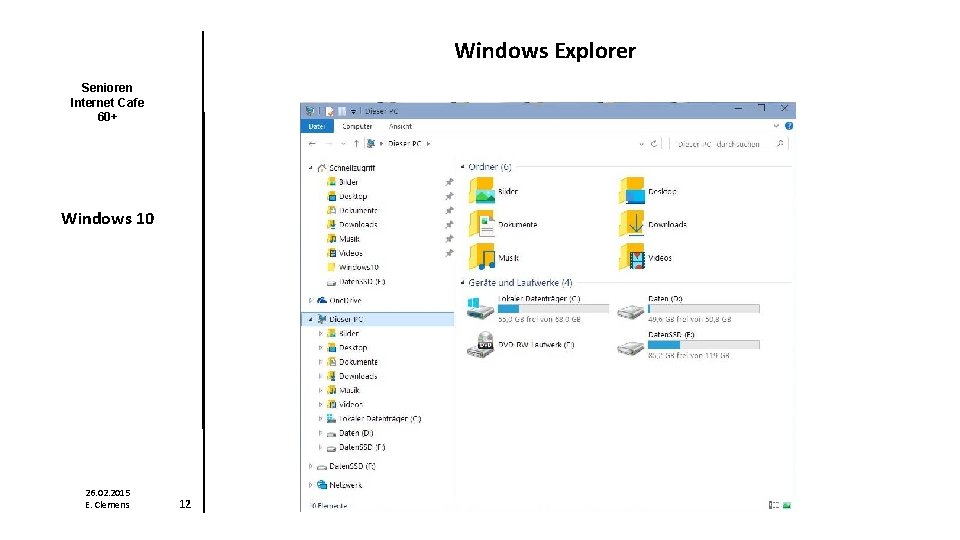Image resolution: width=960 pixels, height=540 pixels.
Task: Select the DVD-RW-Laufwerk (E:) drive icon
Action: tap(480, 345)
